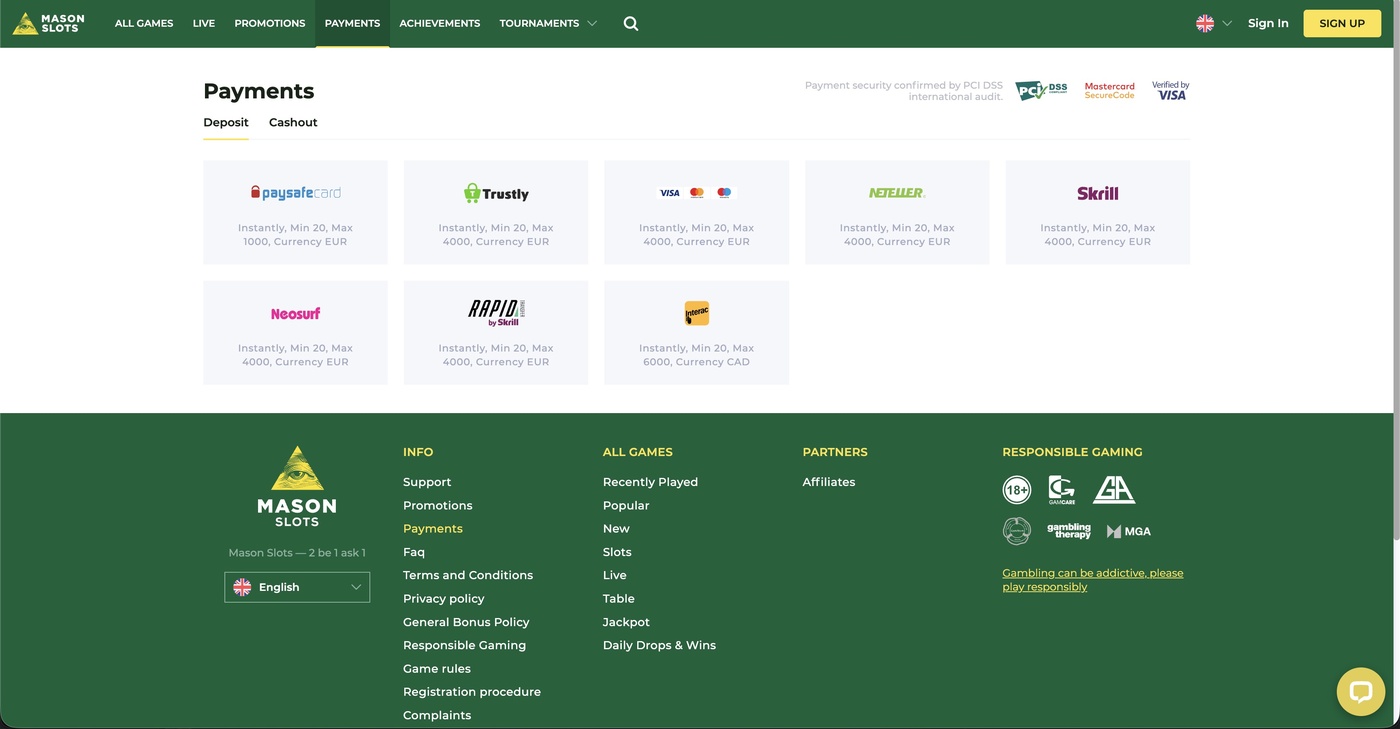Open the Live footer link
The height and width of the screenshot is (729, 1400).
coord(615,575)
